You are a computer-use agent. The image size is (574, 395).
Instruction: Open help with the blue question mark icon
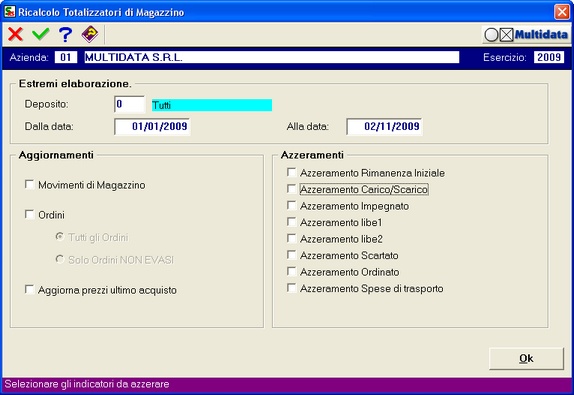[x=65, y=34]
